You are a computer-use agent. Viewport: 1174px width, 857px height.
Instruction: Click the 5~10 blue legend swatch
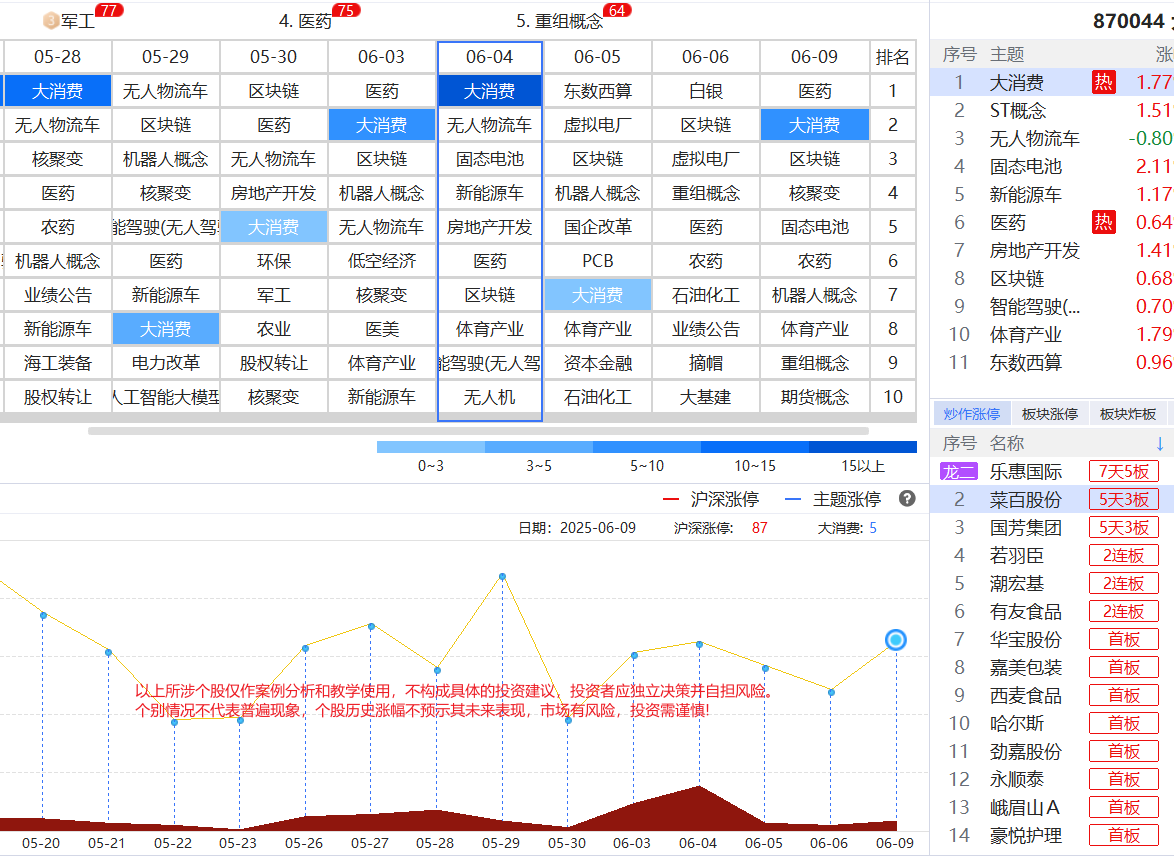(647, 447)
